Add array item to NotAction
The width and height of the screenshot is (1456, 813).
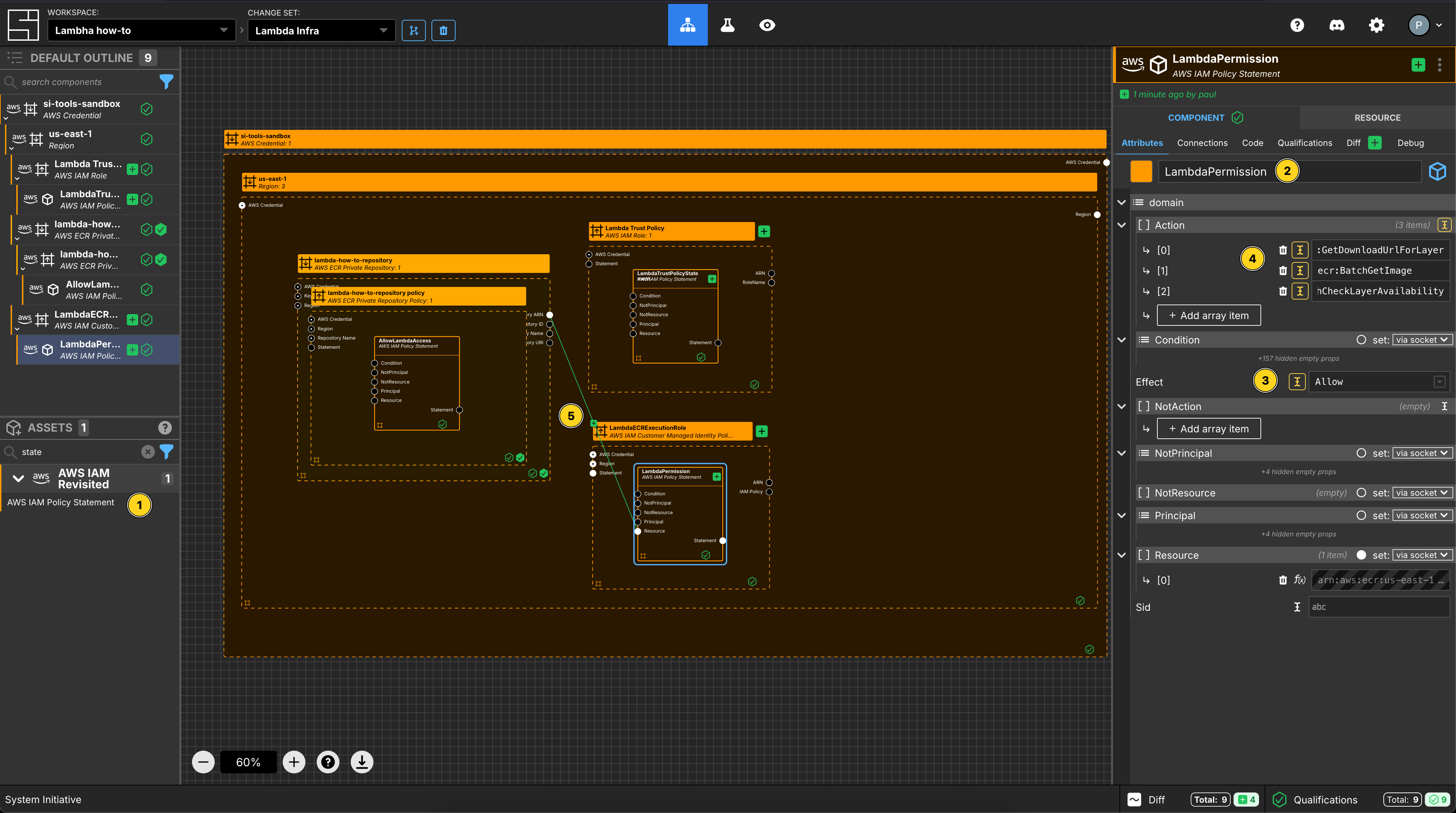point(1208,429)
